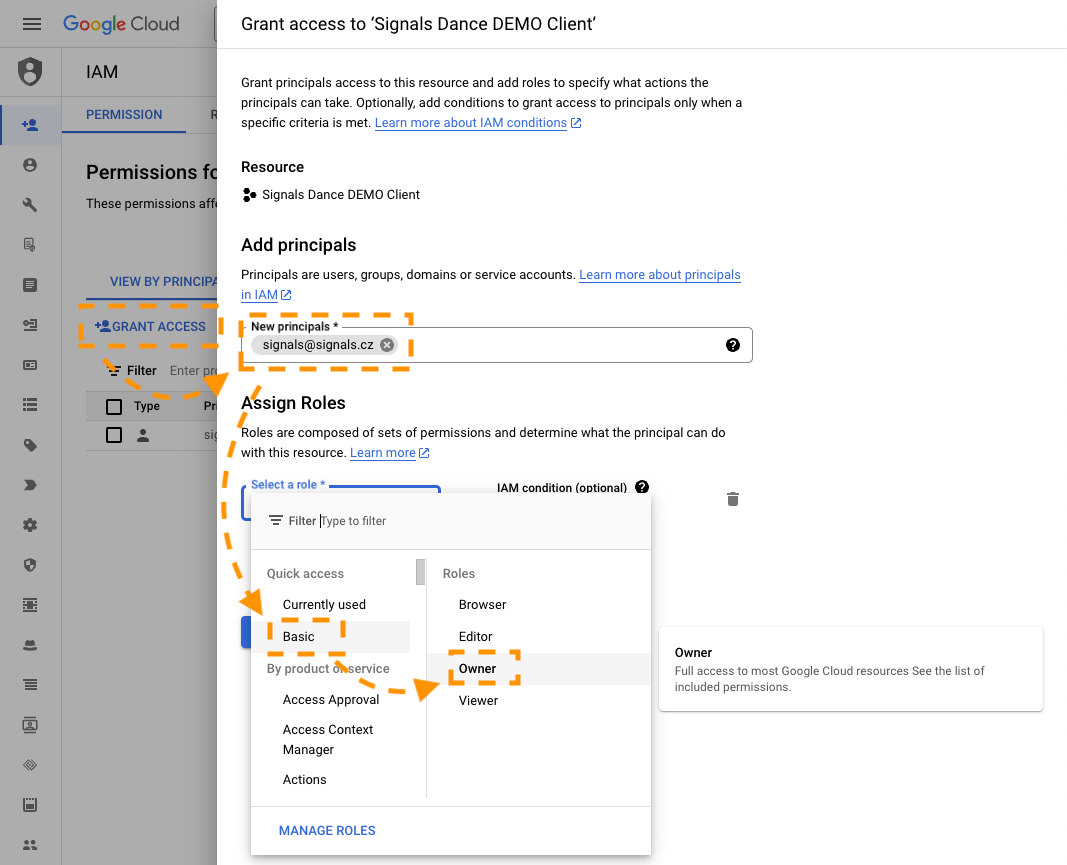The image size is (1067, 865).
Task: Click the MANAGE ROLES button
Action: point(327,830)
